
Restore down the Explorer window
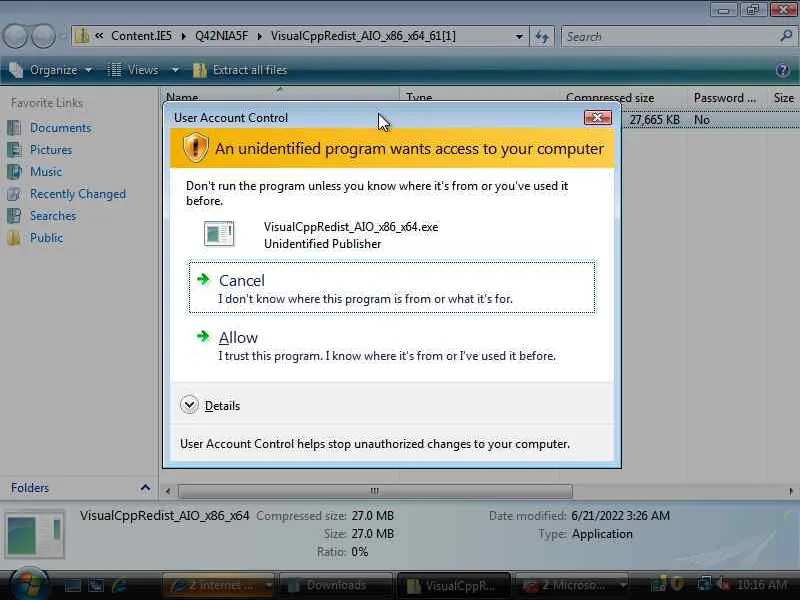(x=753, y=10)
